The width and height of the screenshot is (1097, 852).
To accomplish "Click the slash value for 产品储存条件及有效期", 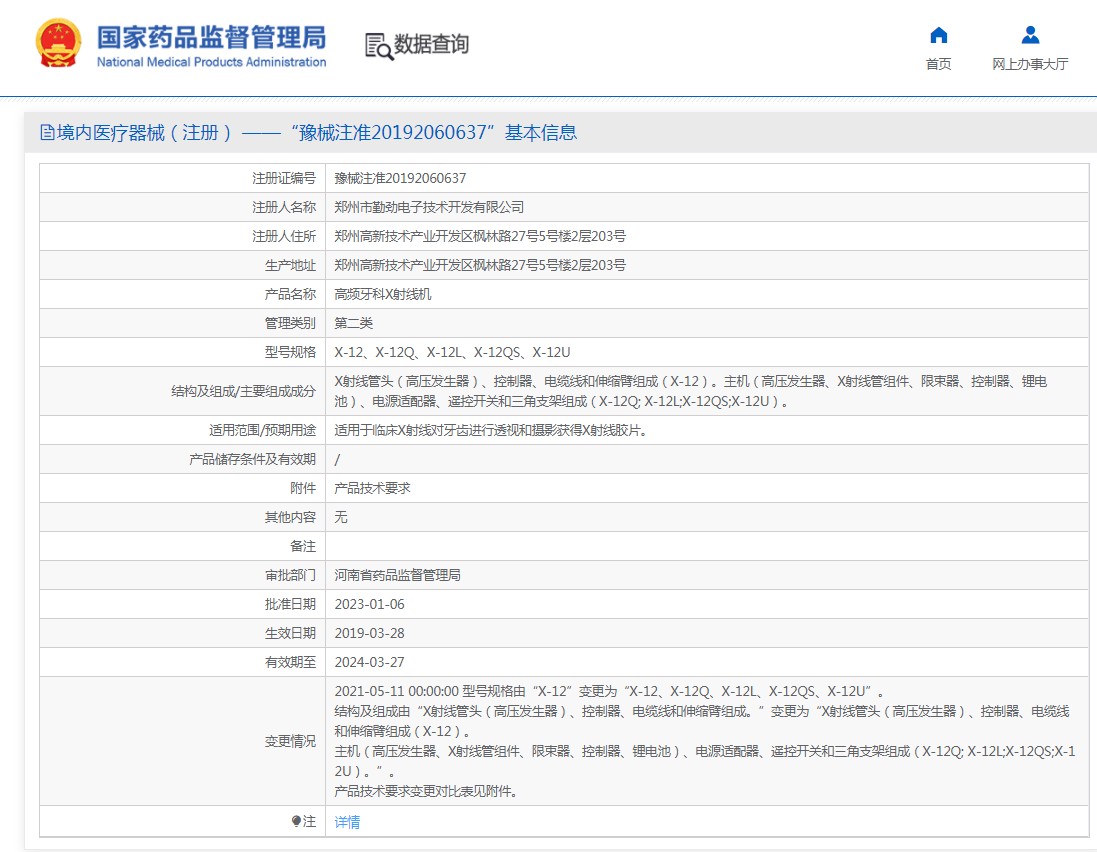I will 337,460.
